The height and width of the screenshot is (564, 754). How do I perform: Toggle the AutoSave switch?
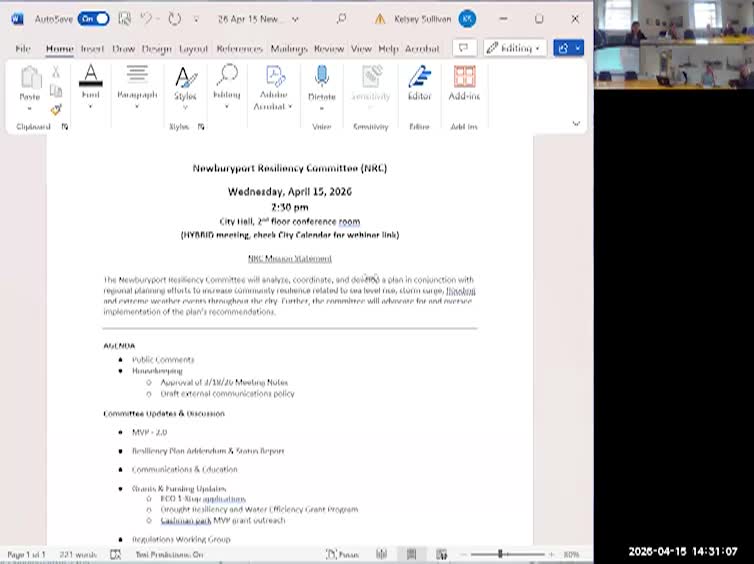pos(93,19)
